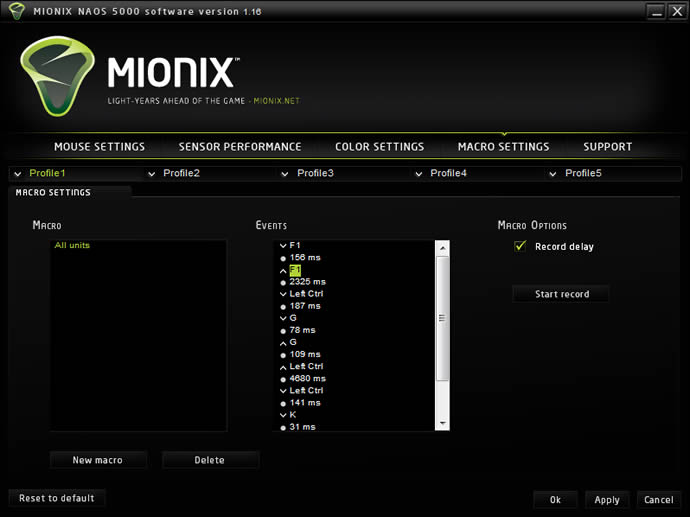Expand the chevron beside Profile3

click(x=285, y=174)
